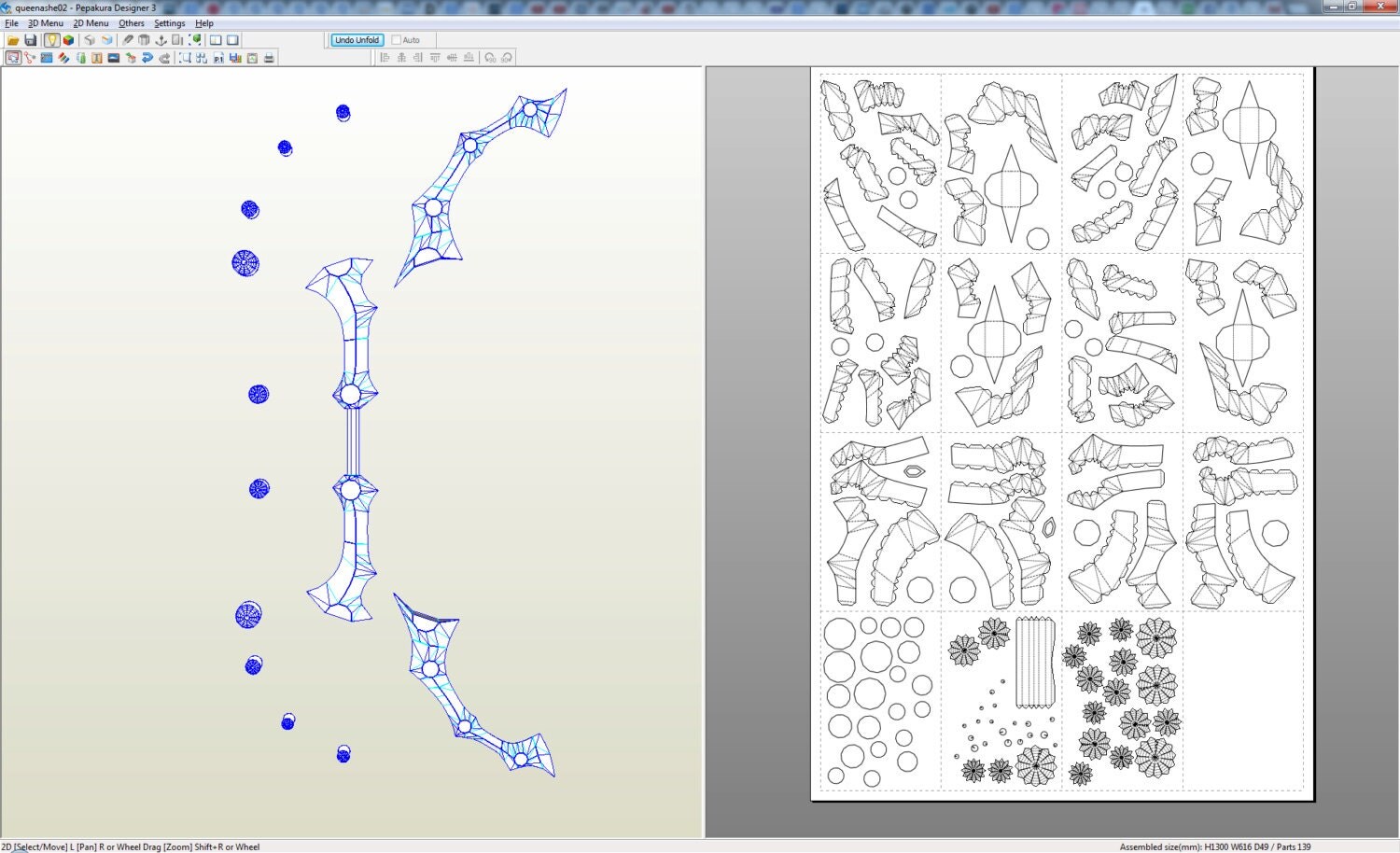Open the Help menu
This screenshot has width=1400, height=853.
(x=204, y=23)
